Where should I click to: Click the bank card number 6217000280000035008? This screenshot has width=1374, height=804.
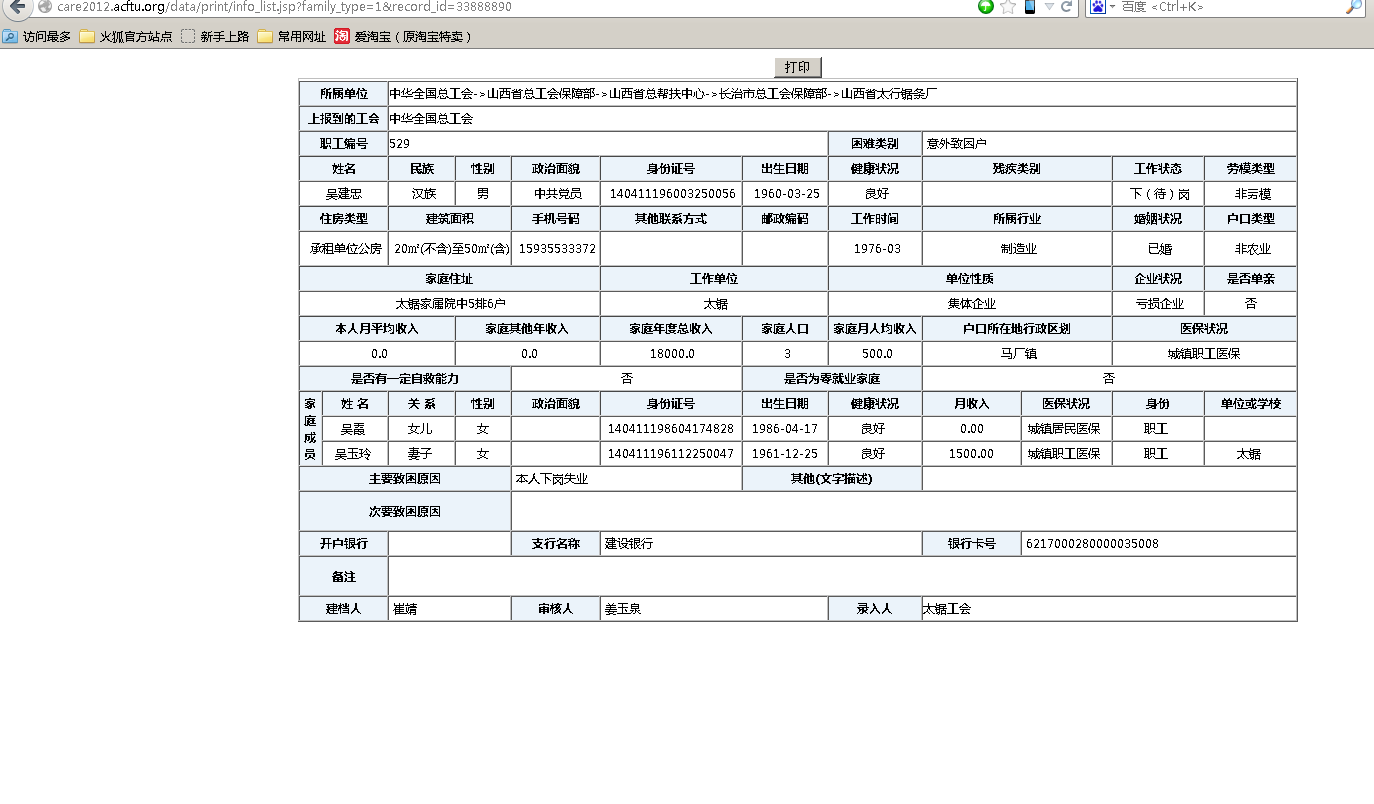(x=1091, y=544)
